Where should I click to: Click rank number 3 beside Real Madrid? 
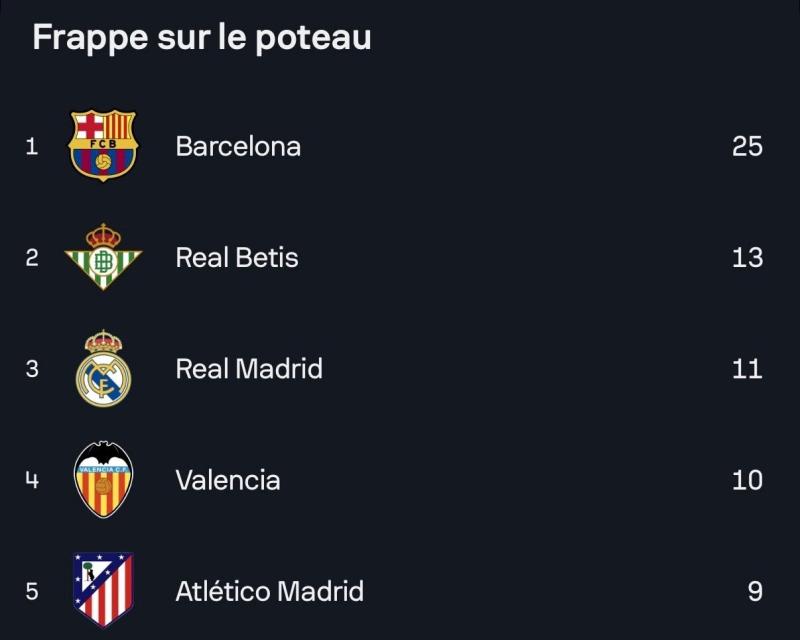click(x=32, y=369)
